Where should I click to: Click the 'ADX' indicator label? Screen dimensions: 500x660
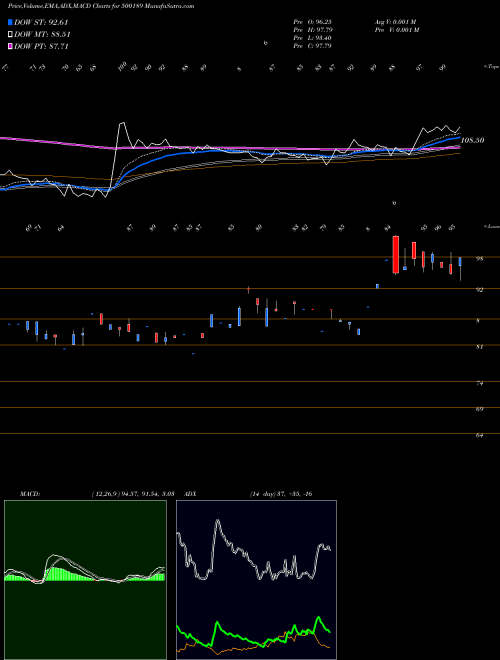[x=190, y=494]
